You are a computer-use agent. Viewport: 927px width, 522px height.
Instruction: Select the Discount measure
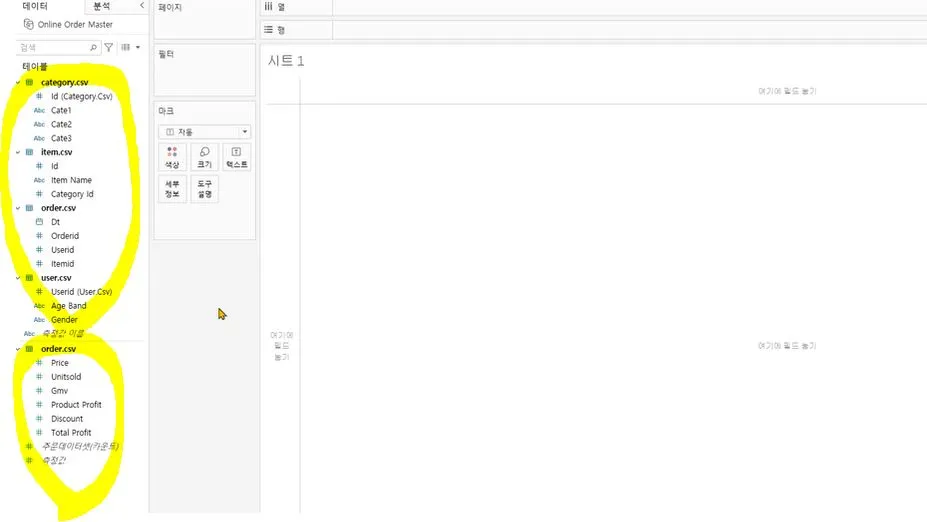pyautogui.click(x=67, y=419)
